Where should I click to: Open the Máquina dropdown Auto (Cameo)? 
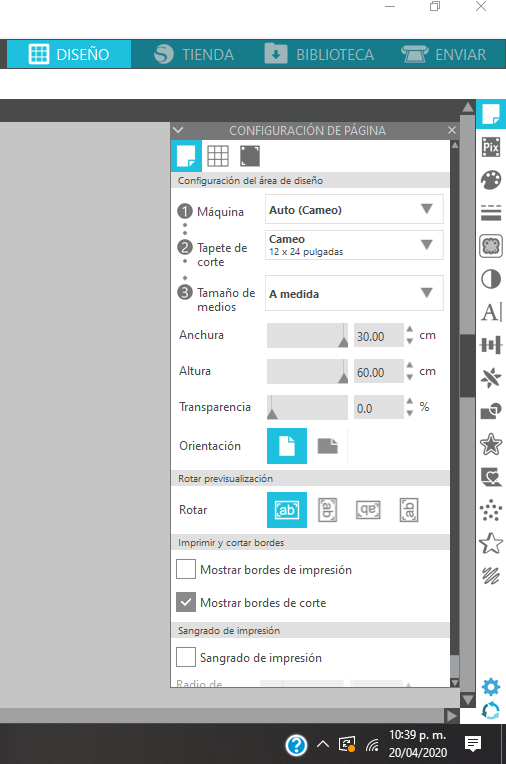point(354,210)
